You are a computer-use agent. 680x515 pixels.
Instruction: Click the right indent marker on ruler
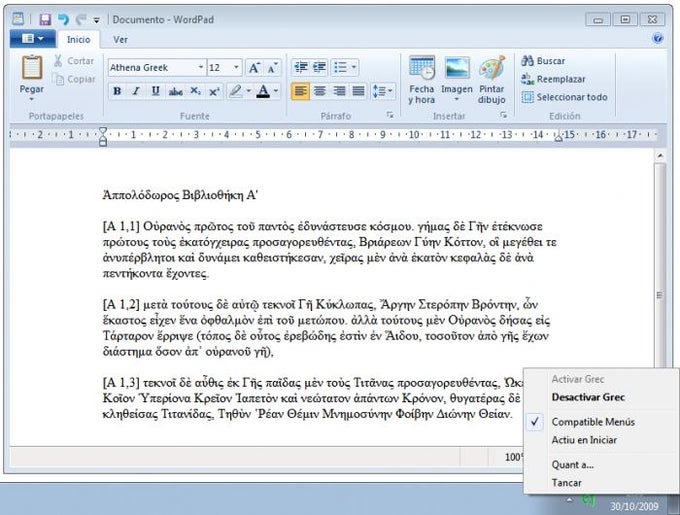pyautogui.click(x=558, y=137)
